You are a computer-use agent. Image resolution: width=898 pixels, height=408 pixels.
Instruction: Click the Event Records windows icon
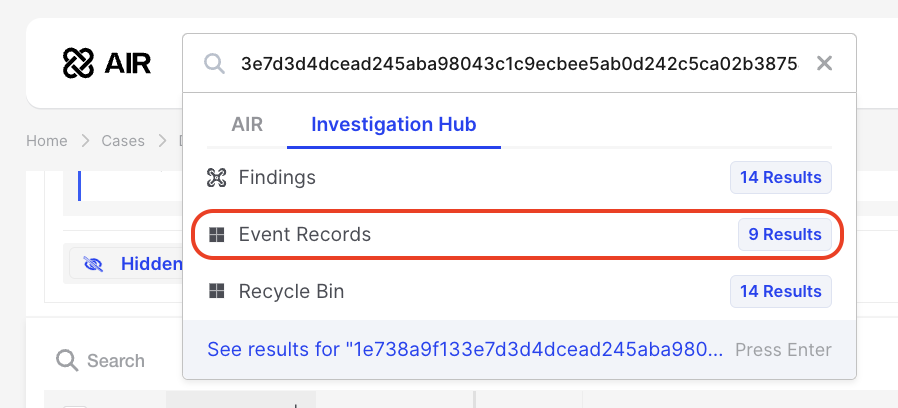click(216, 235)
